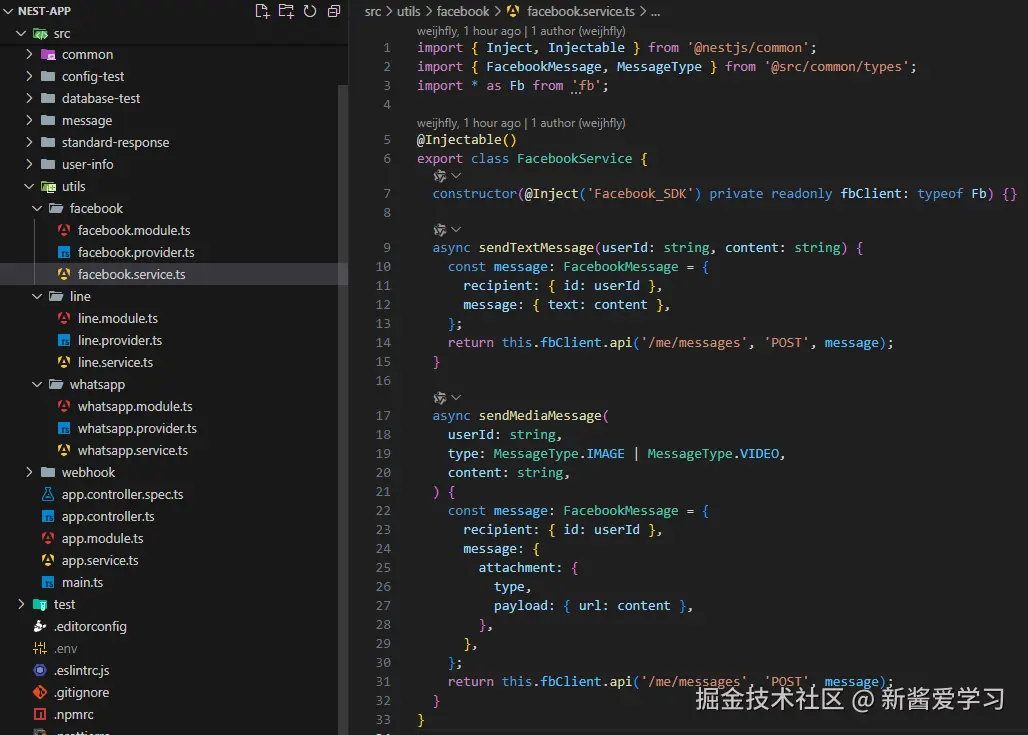Viewport: 1028px width, 735px height.
Task: Expand the standard-response folder
Action: [29, 142]
